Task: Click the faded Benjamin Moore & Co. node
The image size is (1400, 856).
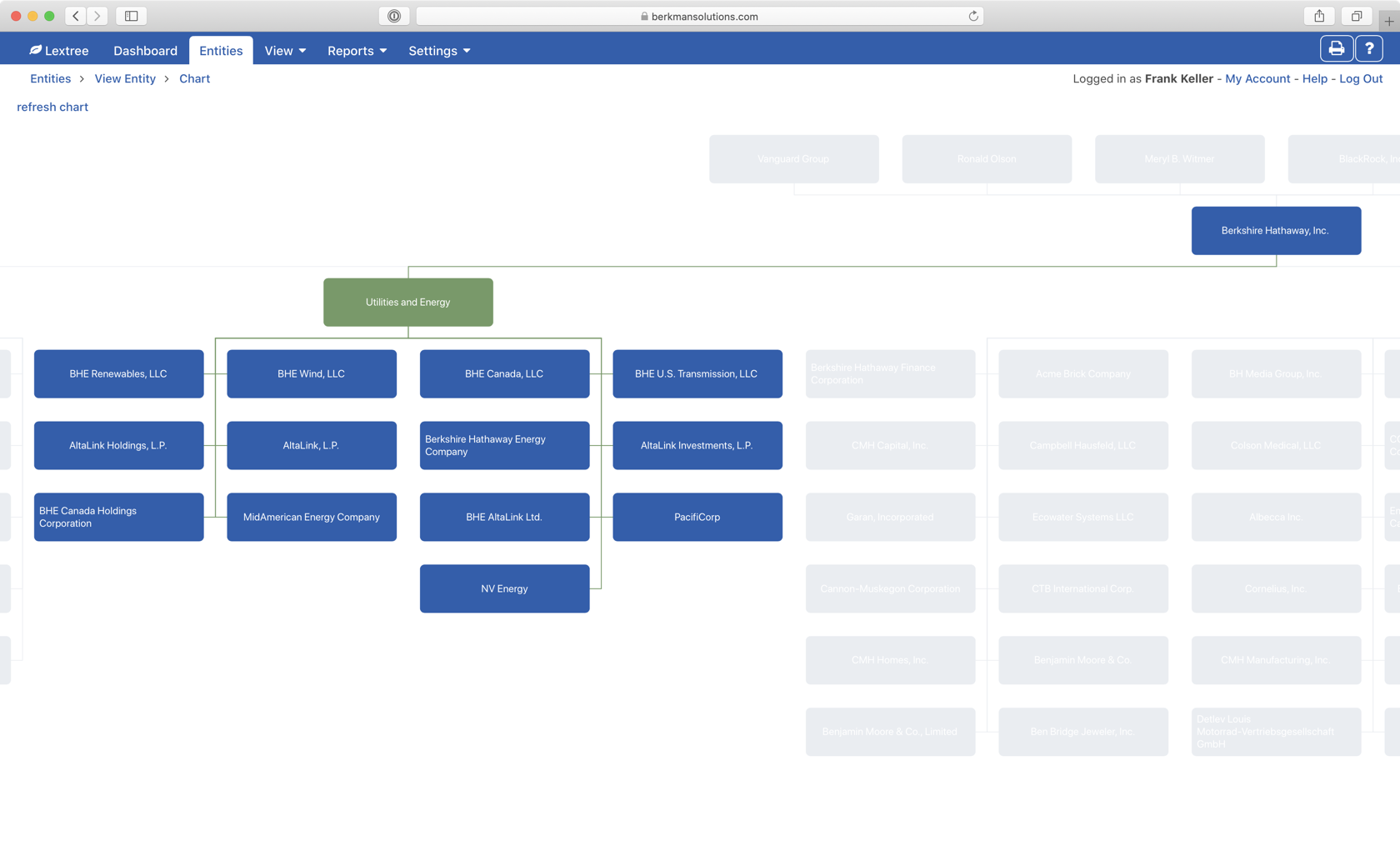Action: point(1083,660)
